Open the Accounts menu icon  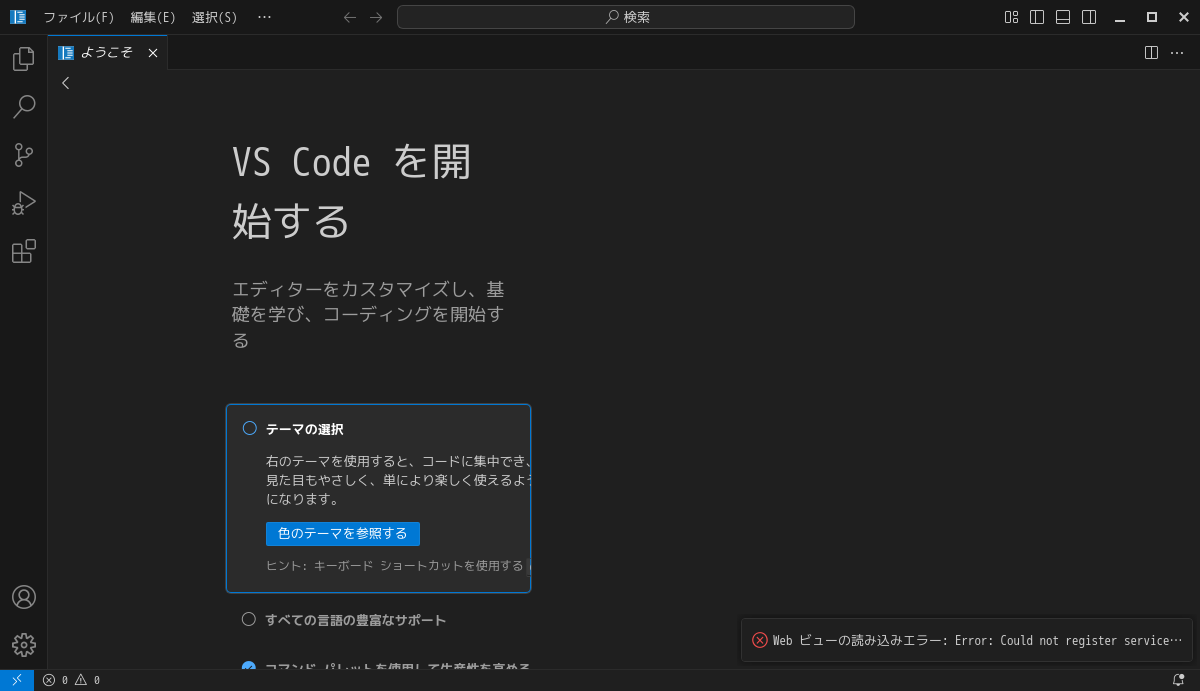(x=24, y=597)
